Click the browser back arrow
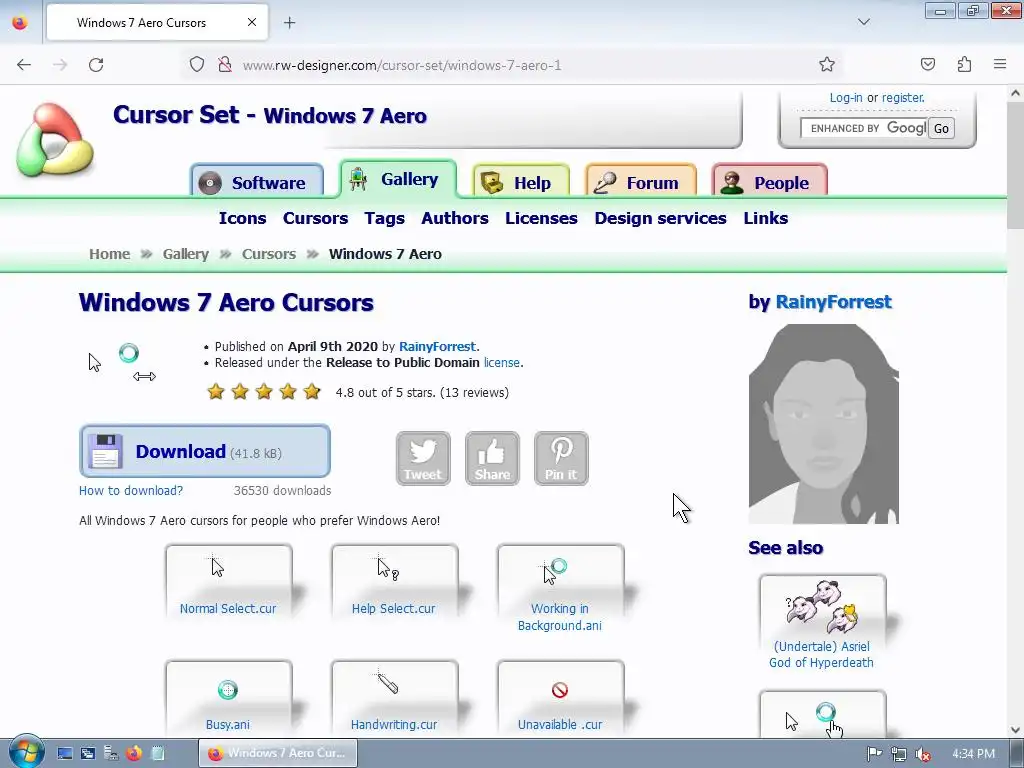The height and width of the screenshot is (768, 1024). (x=24, y=65)
